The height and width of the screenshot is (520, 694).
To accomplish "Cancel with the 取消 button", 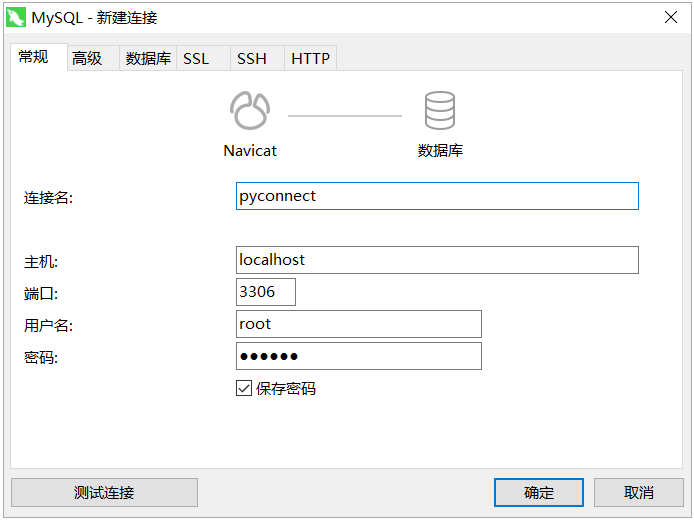I will [x=639, y=492].
